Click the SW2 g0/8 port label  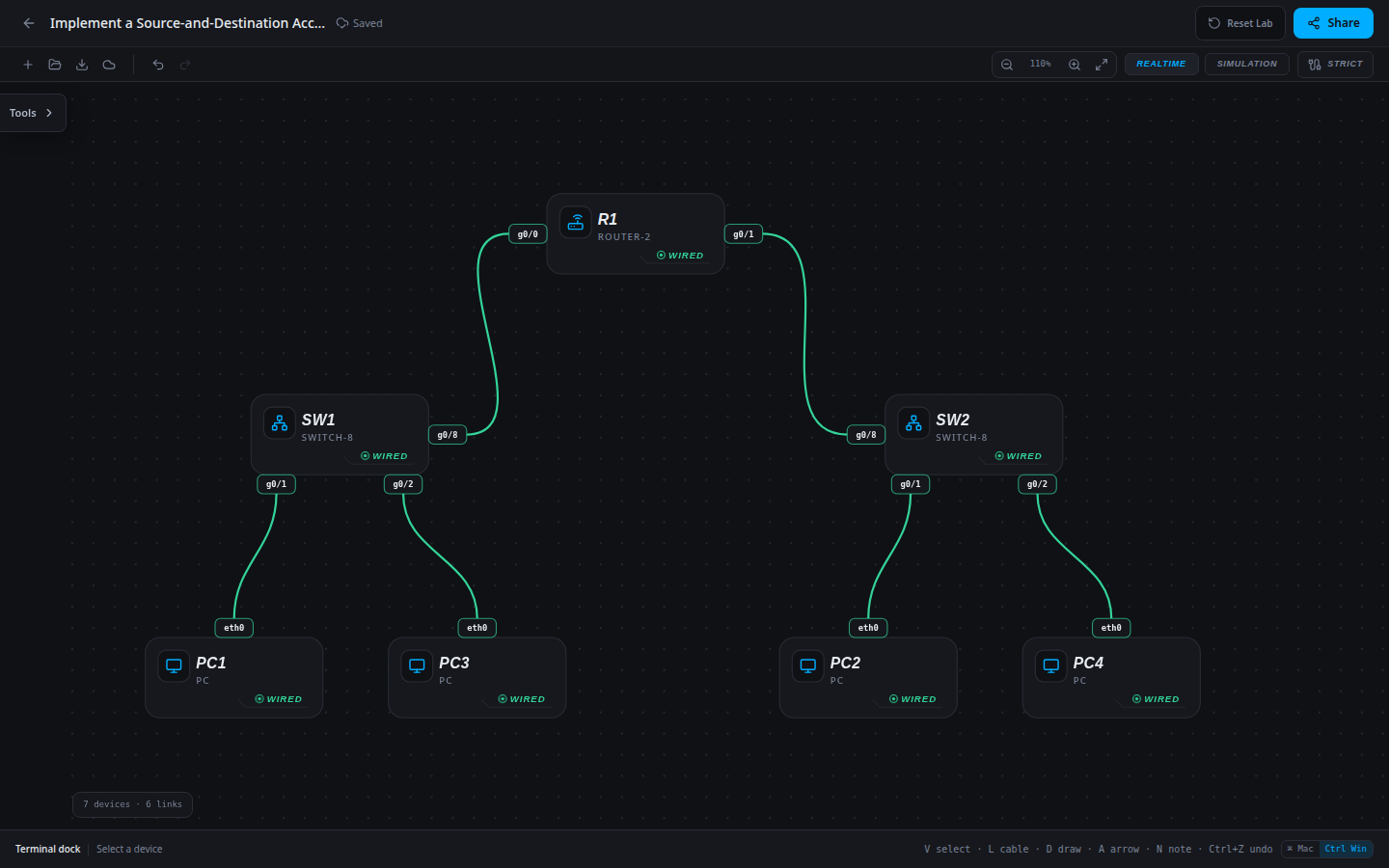point(866,435)
